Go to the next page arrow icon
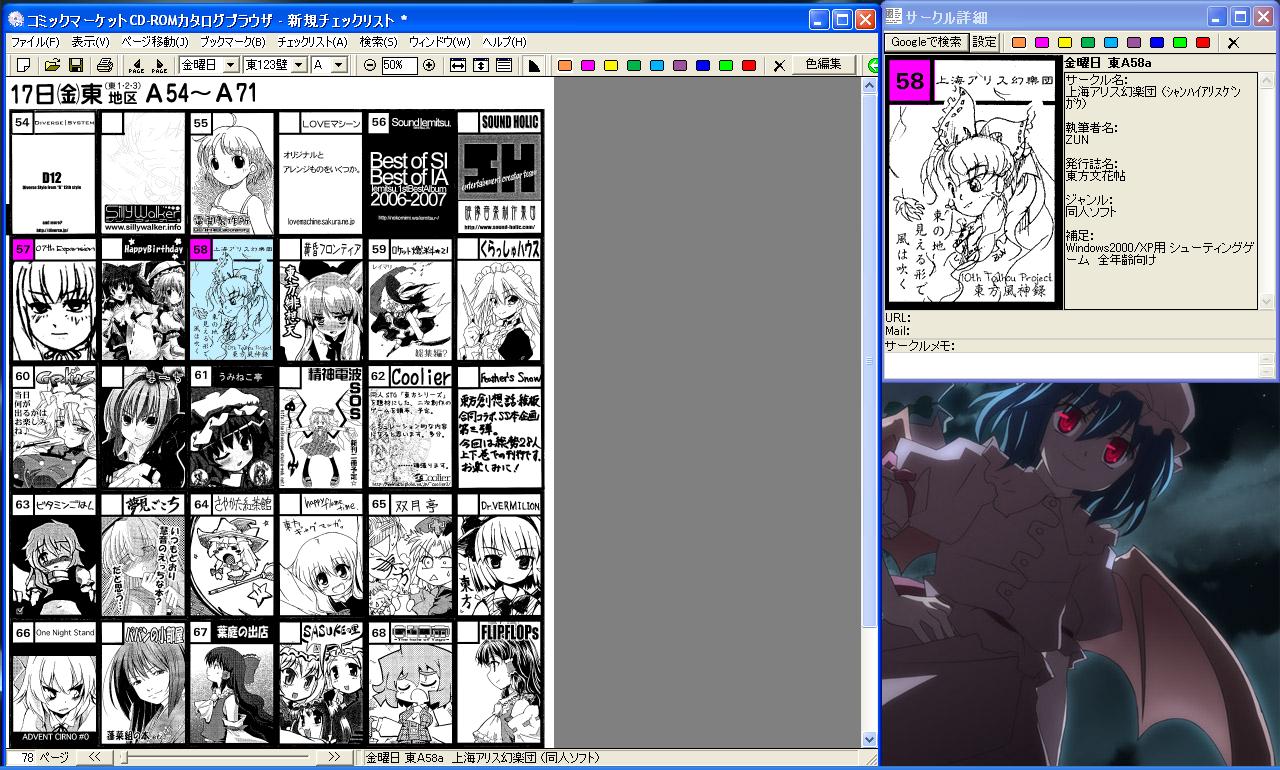Image resolution: width=1280 pixels, height=770 pixels. [160, 65]
